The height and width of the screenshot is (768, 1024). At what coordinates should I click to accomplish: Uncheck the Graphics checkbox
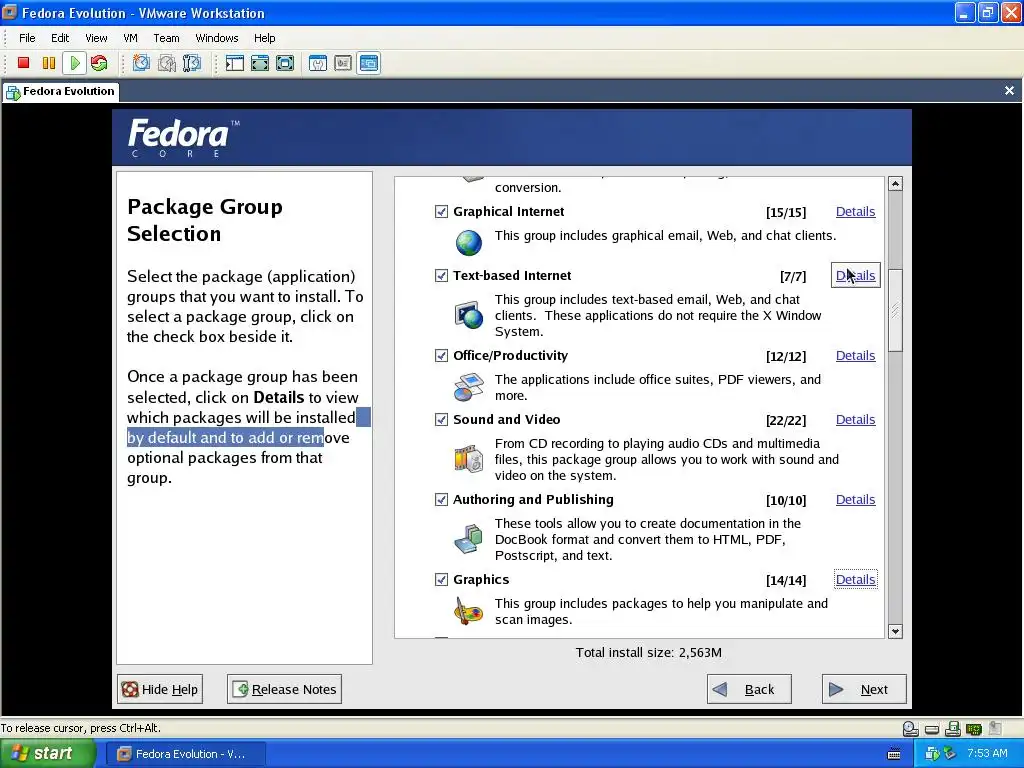click(x=441, y=579)
